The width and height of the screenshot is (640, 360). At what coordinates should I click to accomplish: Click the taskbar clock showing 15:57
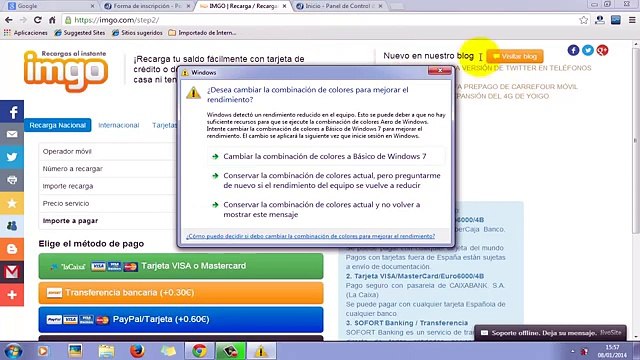pos(612,351)
